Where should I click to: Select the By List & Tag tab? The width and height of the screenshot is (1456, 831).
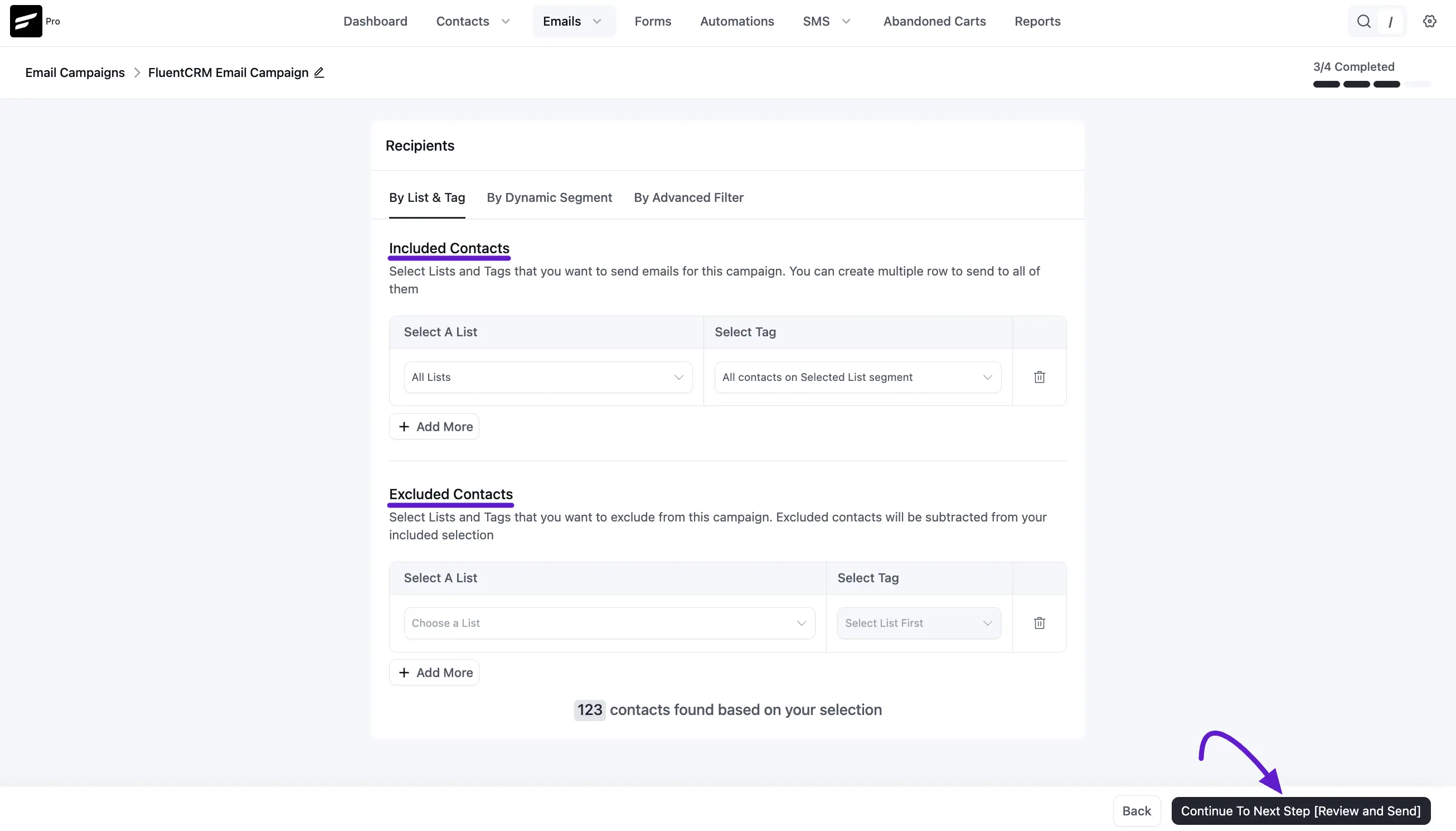[426, 197]
